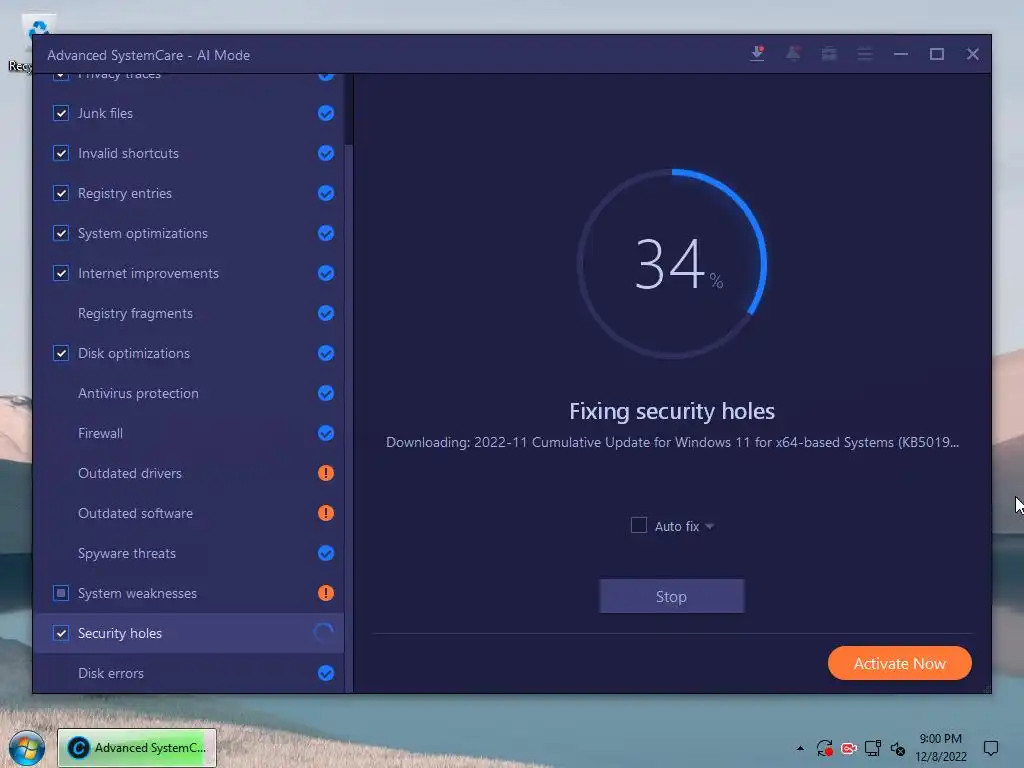Uncheck the Security holes checkbox
Viewport: 1024px width, 768px height.
click(x=61, y=633)
